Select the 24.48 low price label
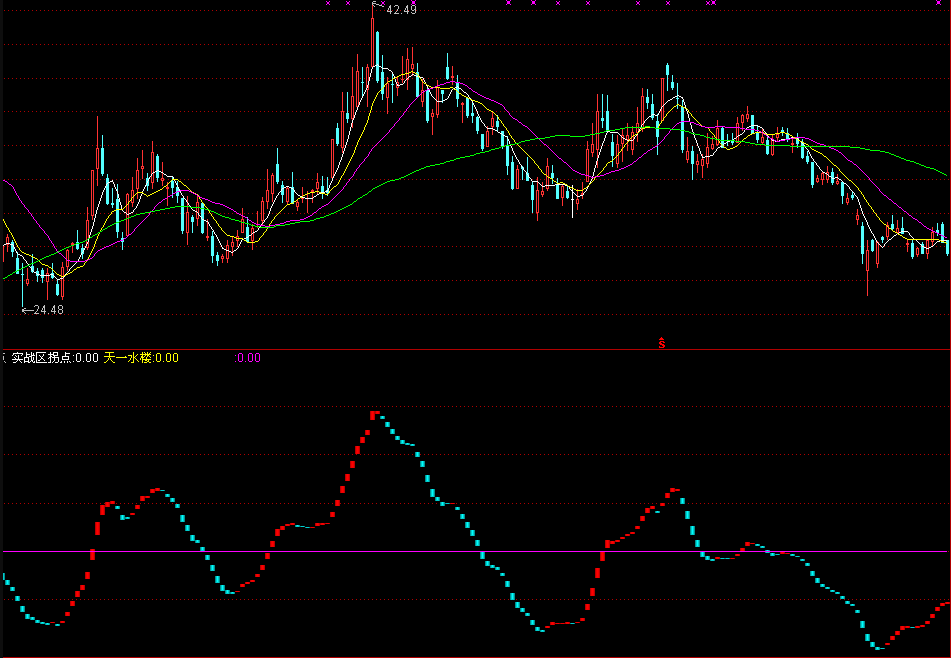 pyautogui.click(x=48, y=310)
